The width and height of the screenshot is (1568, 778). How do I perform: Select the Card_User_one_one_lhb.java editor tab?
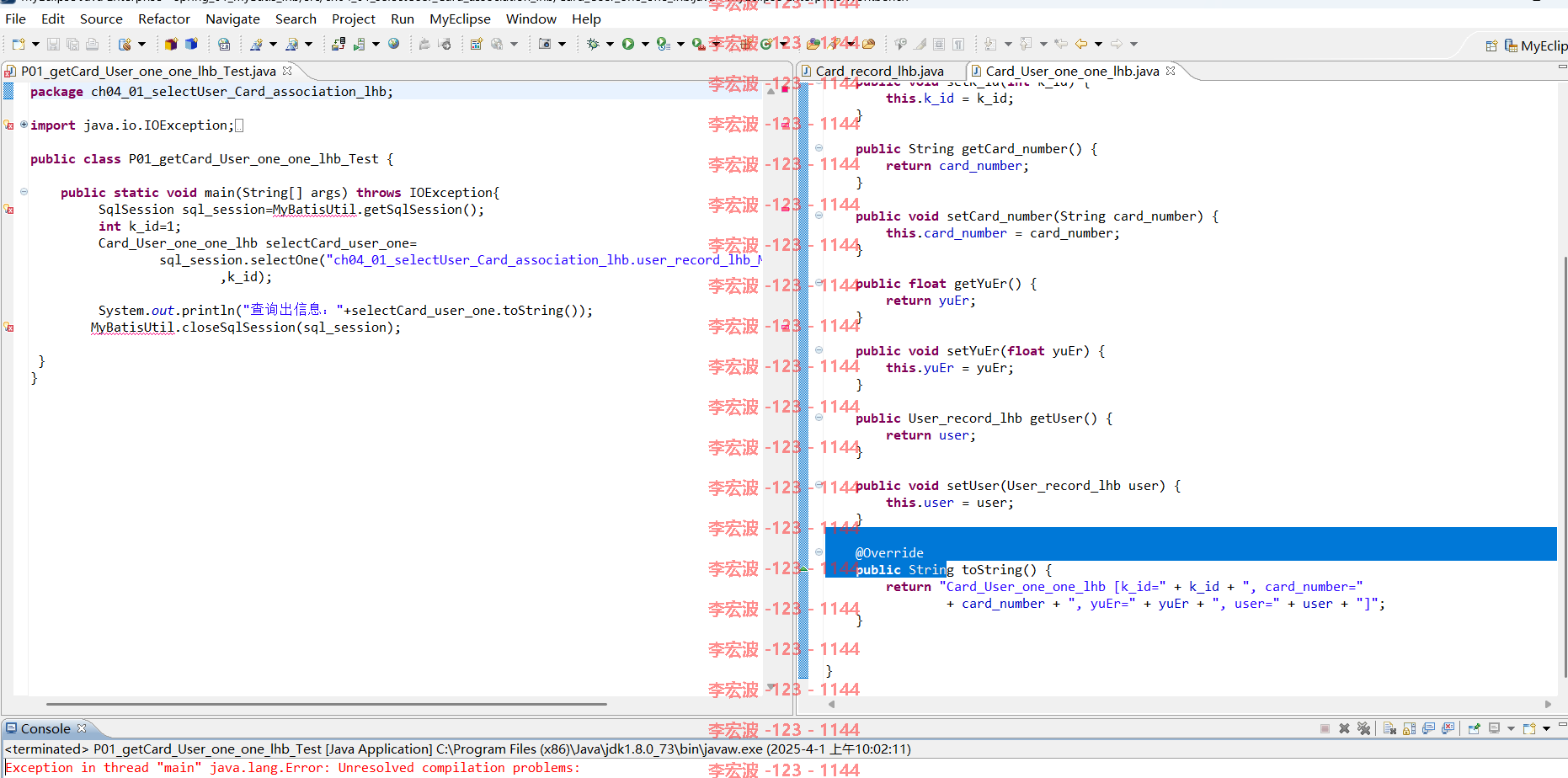(x=1072, y=72)
